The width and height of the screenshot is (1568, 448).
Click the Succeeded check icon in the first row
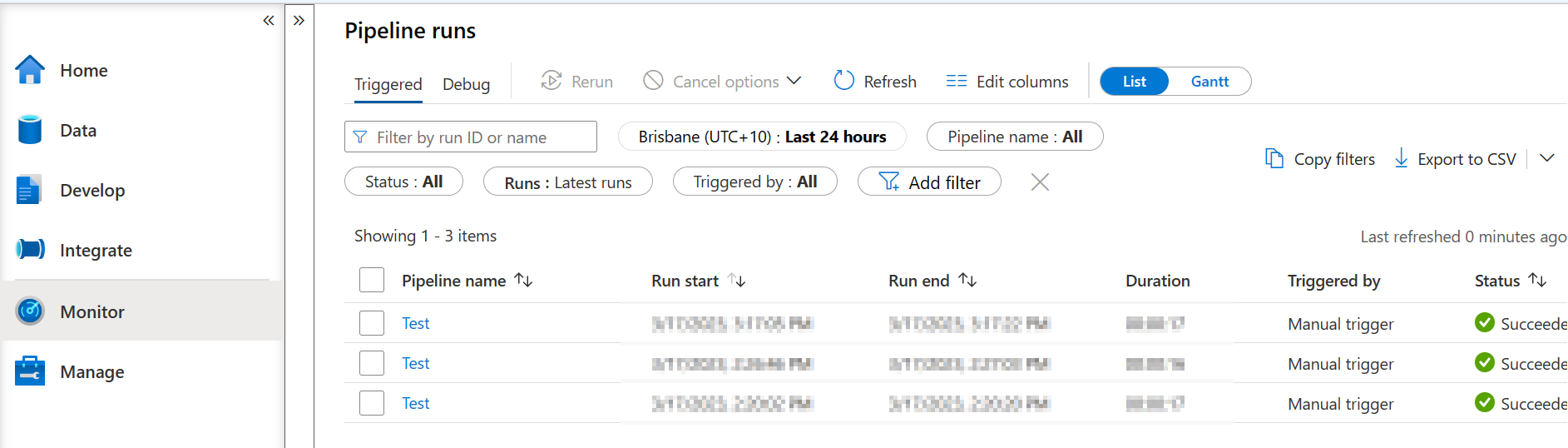point(1485,322)
